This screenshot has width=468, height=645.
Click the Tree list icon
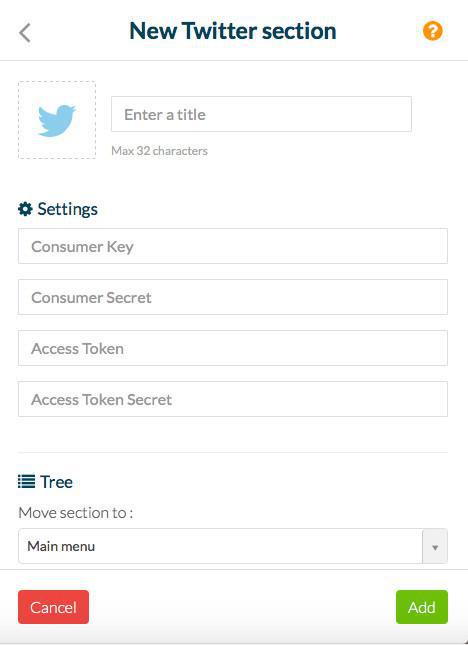point(26,481)
